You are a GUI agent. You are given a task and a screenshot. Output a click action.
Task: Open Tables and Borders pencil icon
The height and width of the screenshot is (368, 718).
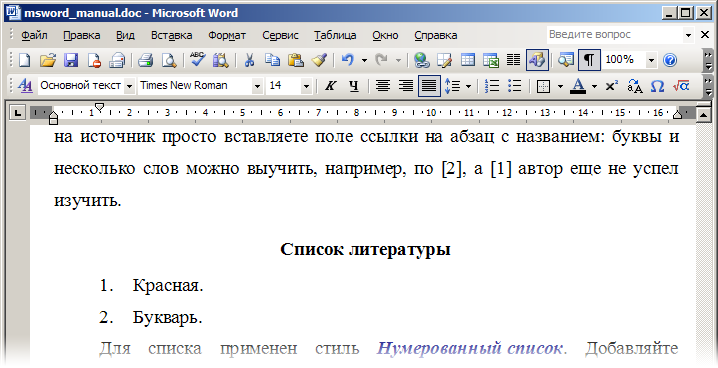[x=444, y=60]
